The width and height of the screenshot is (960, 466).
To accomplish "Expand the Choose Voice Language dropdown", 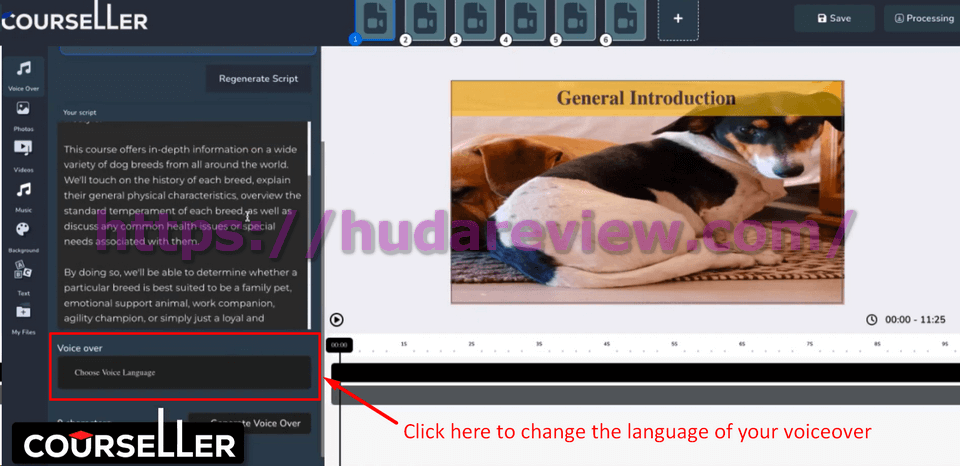I will pyautogui.click(x=184, y=373).
